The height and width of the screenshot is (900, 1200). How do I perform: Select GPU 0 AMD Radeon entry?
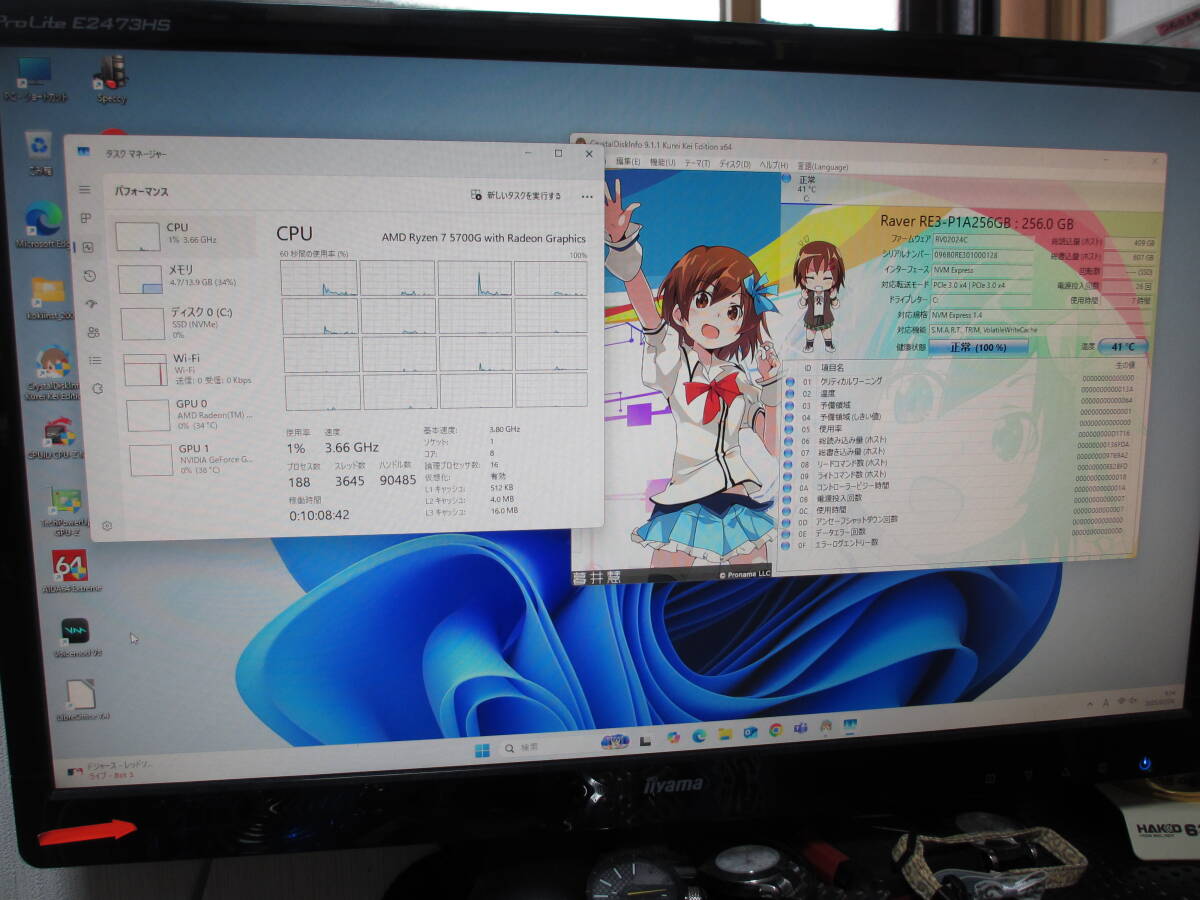pyautogui.click(x=193, y=413)
